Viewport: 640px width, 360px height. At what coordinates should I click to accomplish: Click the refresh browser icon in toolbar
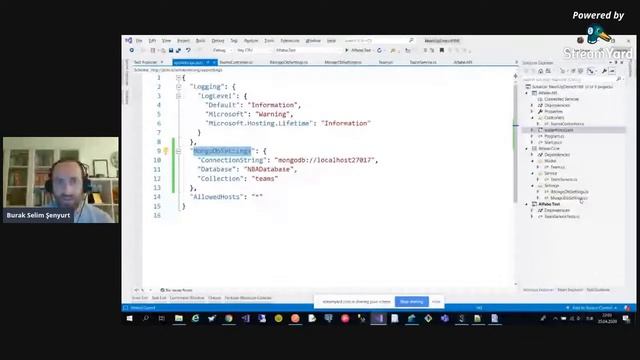click(379, 50)
